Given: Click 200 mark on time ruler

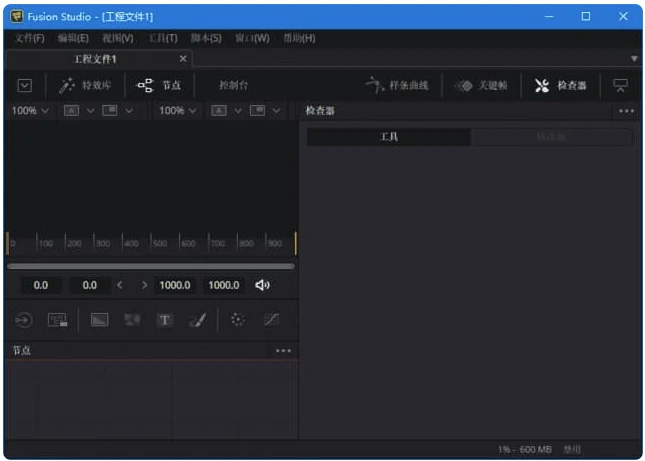Looking at the screenshot, I should click(73, 243).
